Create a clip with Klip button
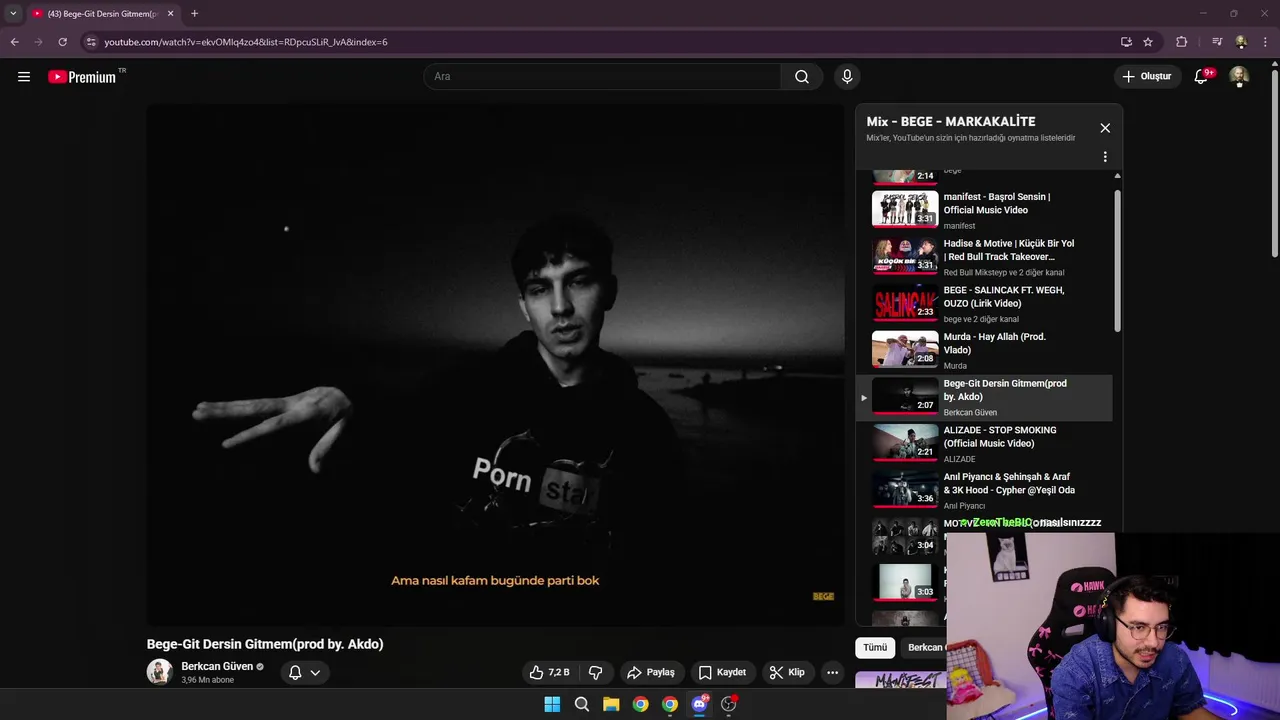This screenshot has height=720, width=1280. point(786,673)
